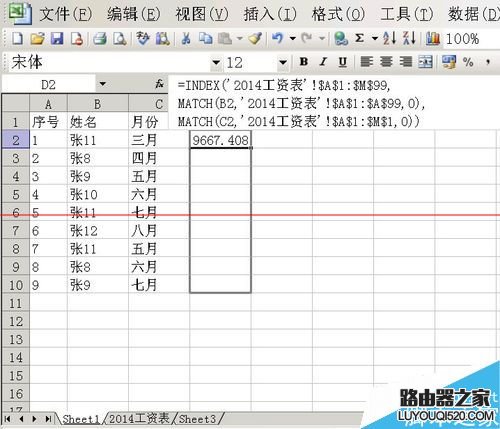The height and width of the screenshot is (429, 500).
Task: Align text left
Action: click(367, 62)
